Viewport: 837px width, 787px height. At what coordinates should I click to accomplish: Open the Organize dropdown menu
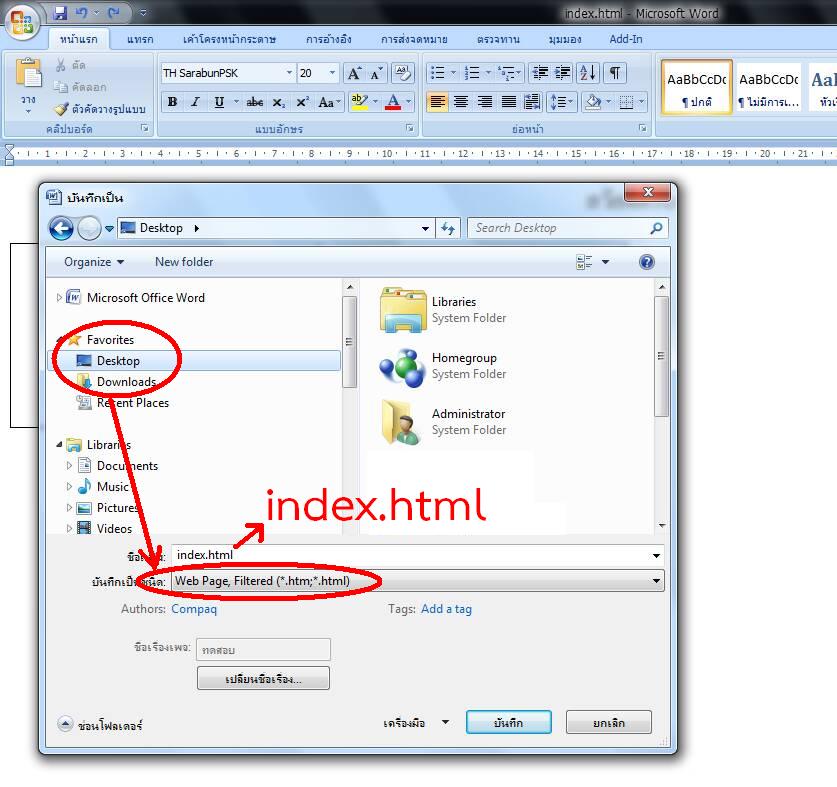pyautogui.click(x=94, y=262)
